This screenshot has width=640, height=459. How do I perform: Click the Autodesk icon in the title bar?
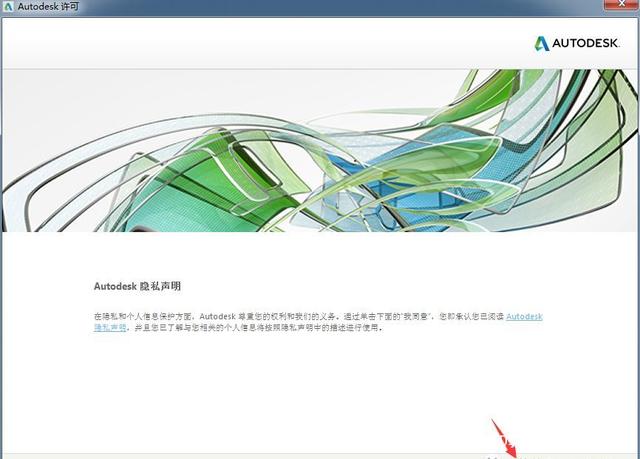pos(8,7)
